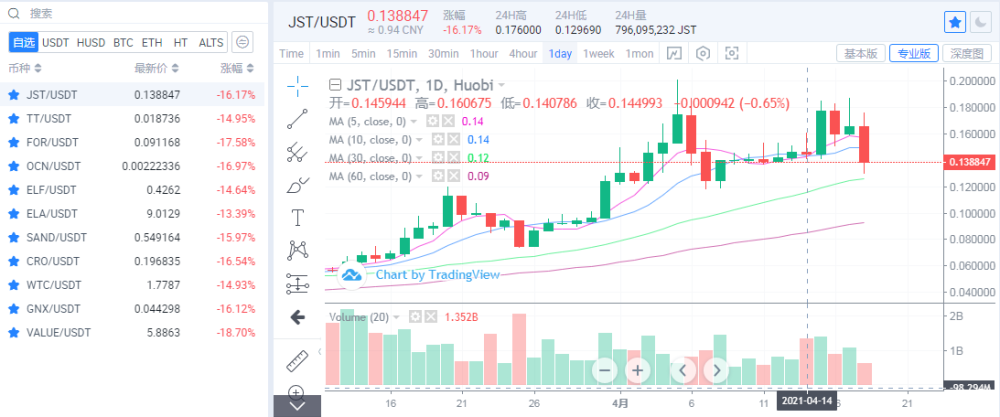Image resolution: width=1000 pixels, height=417 pixels.
Task: Click the search input field
Action: [x=134, y=13]
